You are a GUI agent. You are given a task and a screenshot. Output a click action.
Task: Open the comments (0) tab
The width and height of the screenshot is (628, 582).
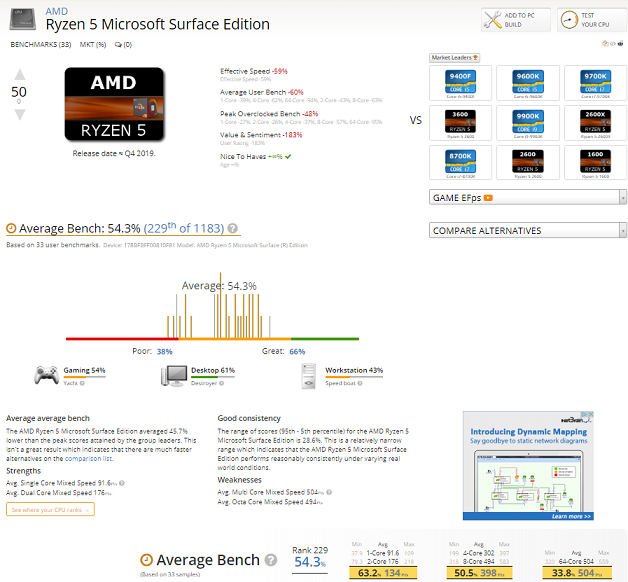[x=123, y=44]
